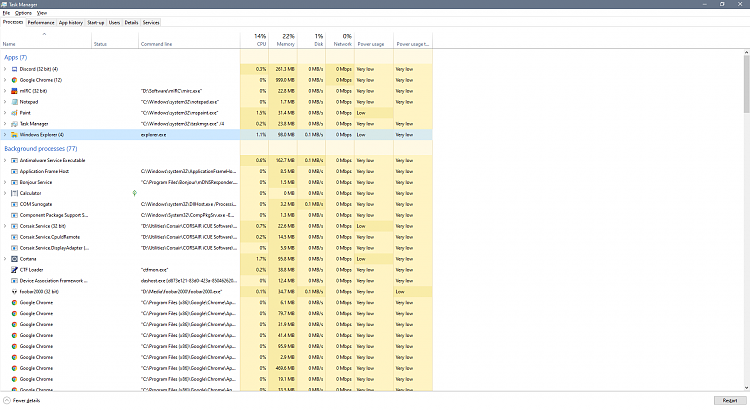Expand the Calculator process entry
The height and width of the screenshot is (410, 750).
point(5,193)
